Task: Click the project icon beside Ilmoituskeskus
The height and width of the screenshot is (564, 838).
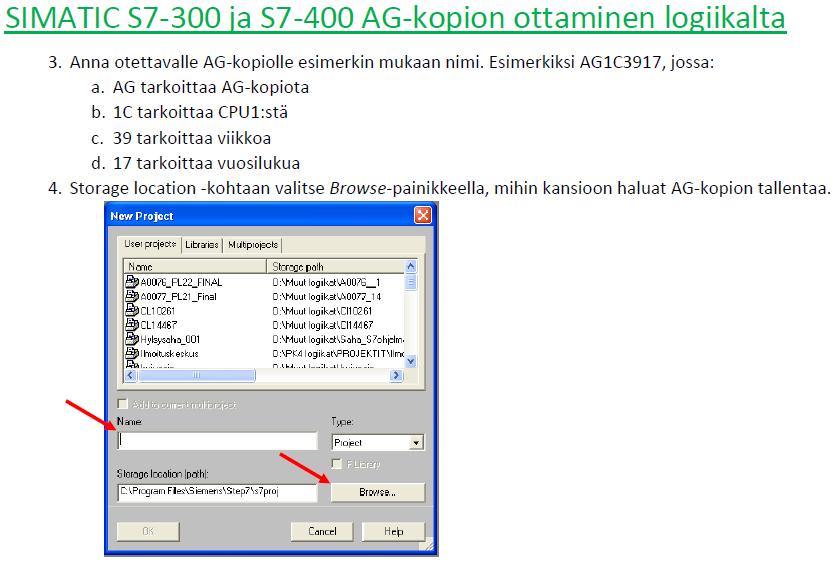Action: click(131, 353)
